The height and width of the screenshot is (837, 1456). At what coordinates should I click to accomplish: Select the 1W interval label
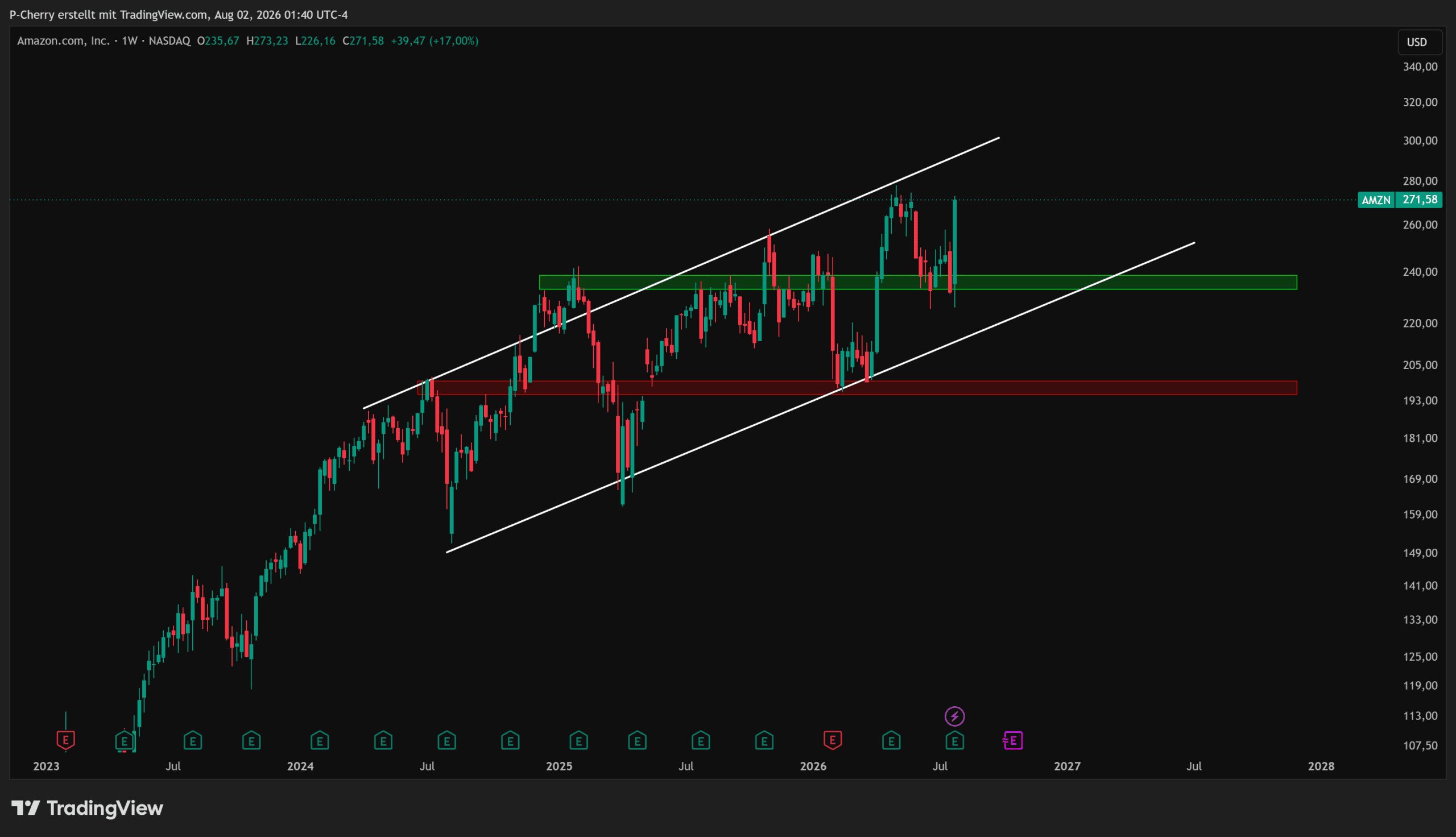129,41
